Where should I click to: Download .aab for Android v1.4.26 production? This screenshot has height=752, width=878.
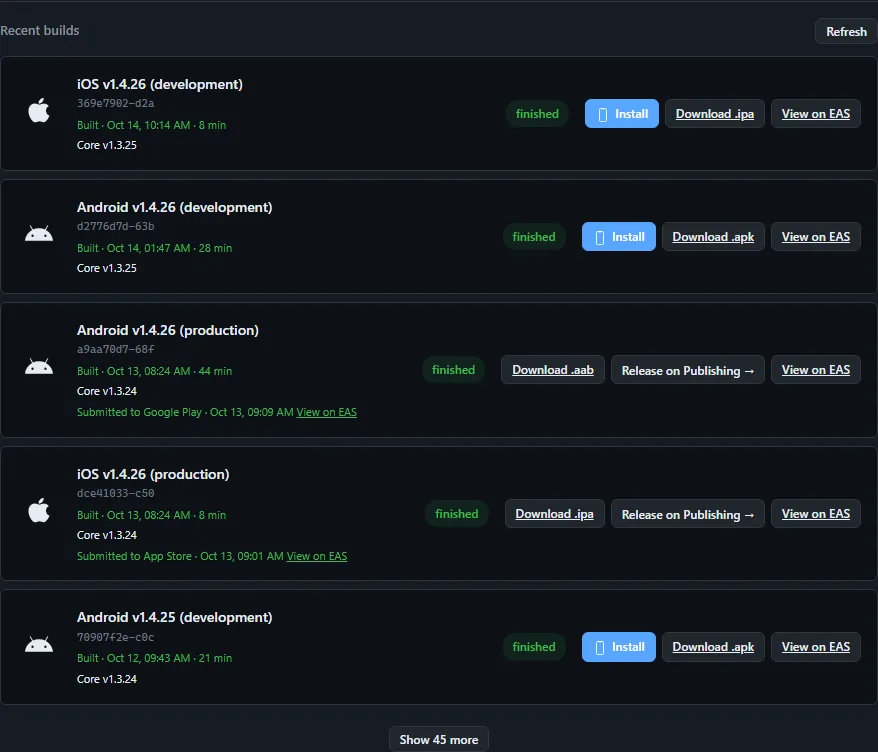(553, 370)
